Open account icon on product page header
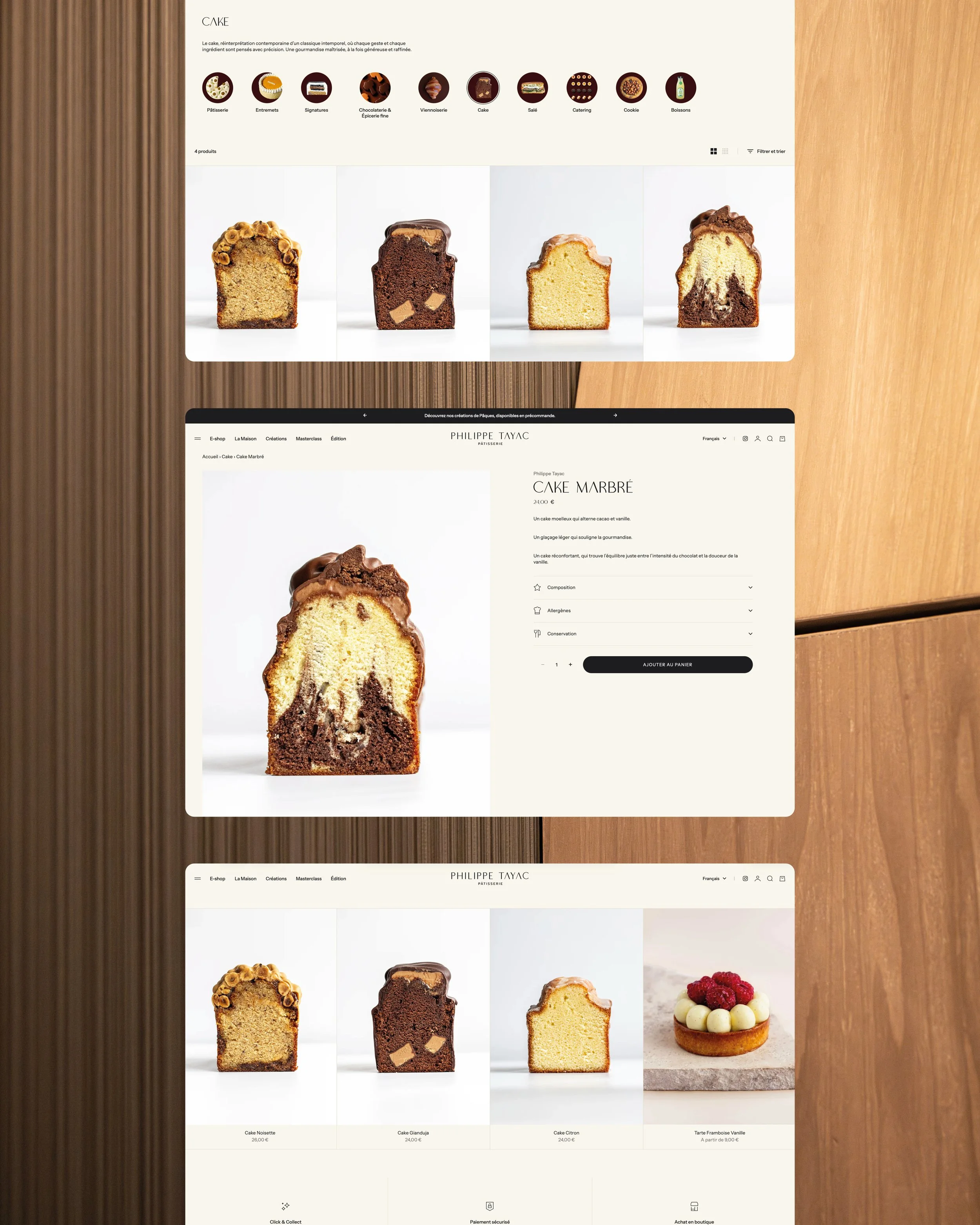The image size is (980, 1225). click(x=757, y=439)
